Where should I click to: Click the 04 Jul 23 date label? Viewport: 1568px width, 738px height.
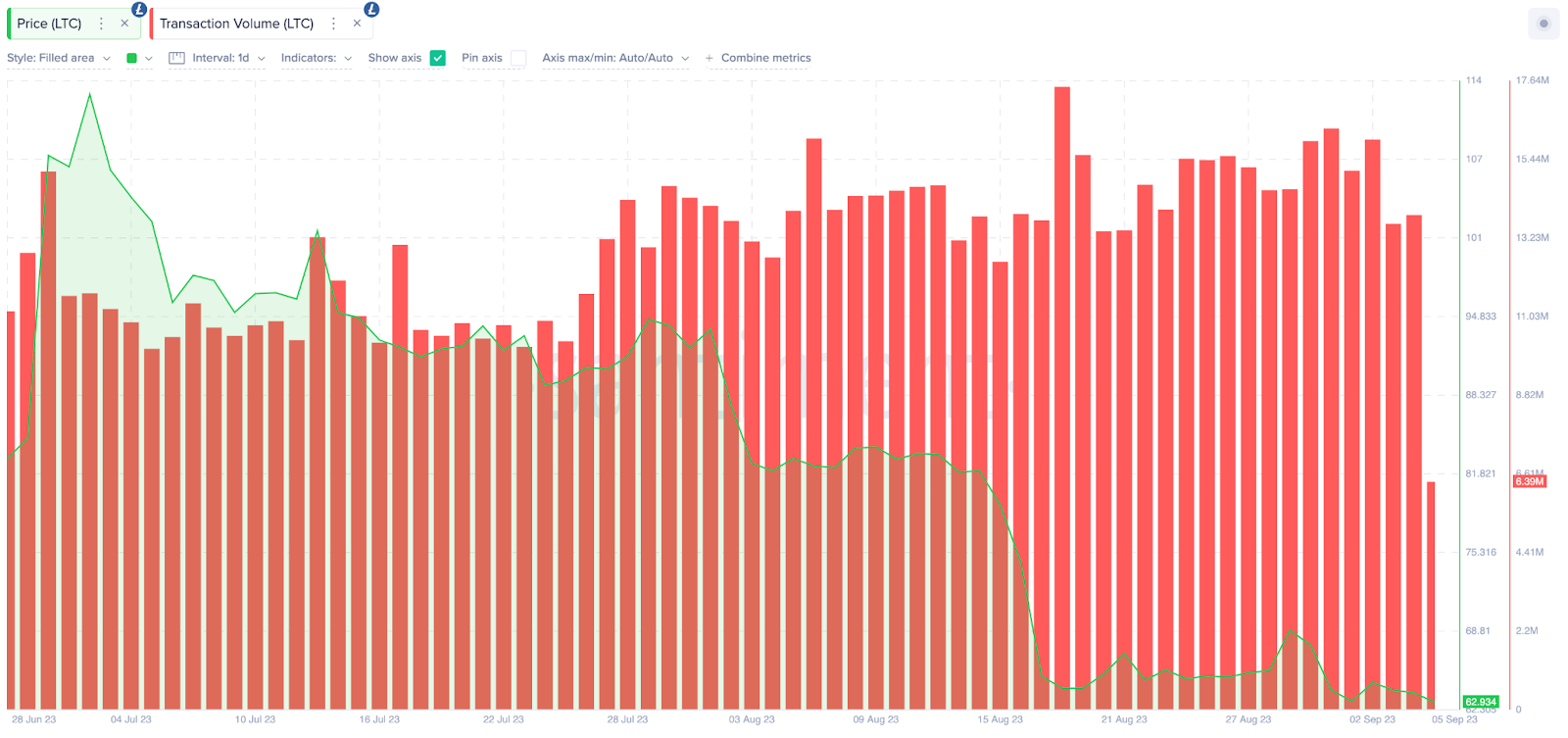point(131,719)
